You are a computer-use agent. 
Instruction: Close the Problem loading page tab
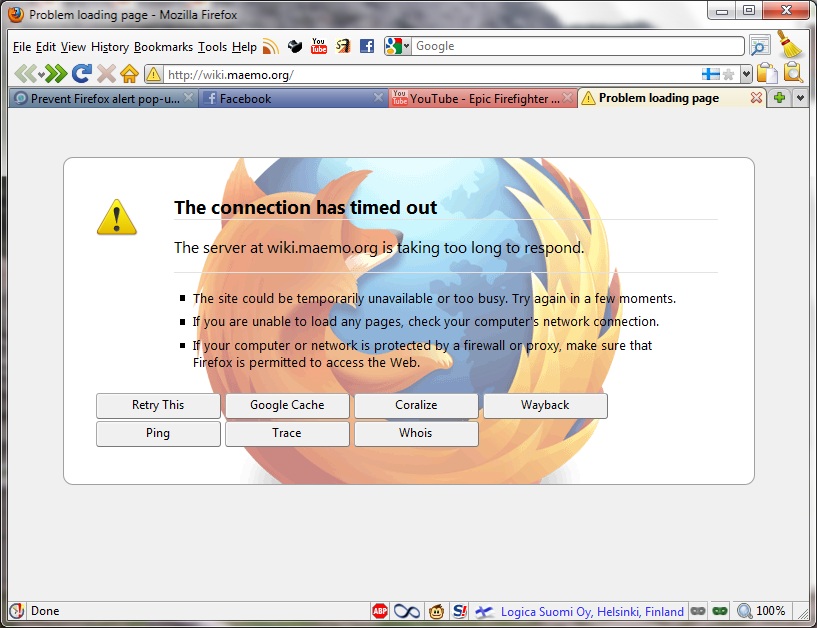[x=756, y=97]
